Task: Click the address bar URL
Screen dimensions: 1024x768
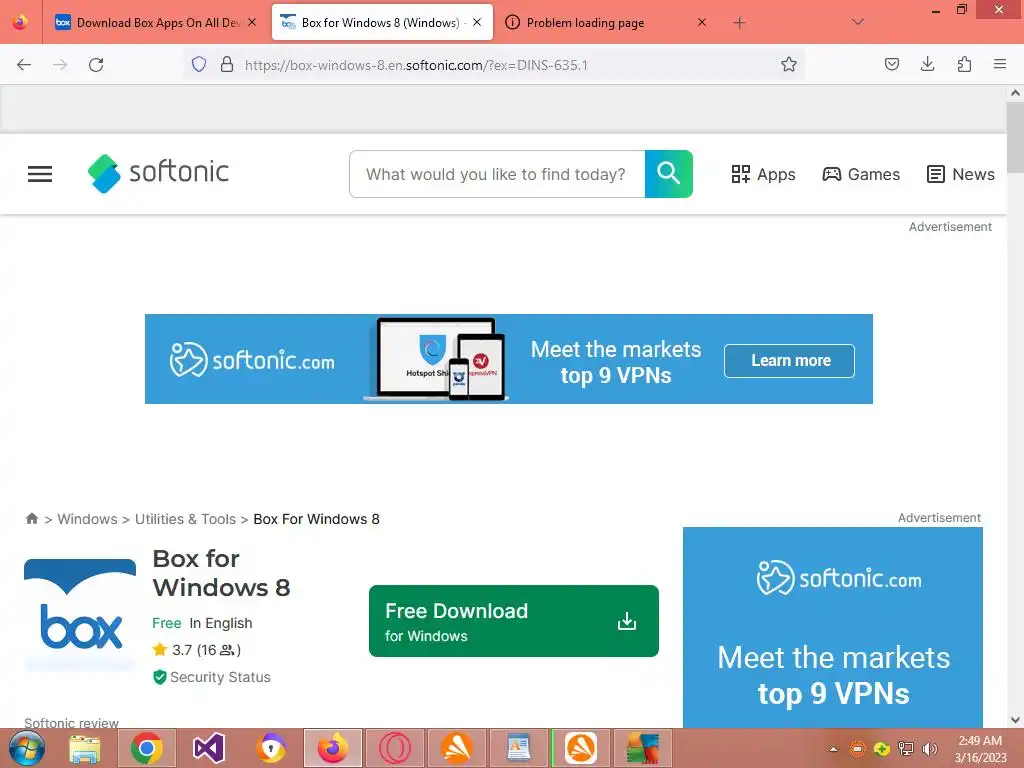Action: click(x=416, y=65)
